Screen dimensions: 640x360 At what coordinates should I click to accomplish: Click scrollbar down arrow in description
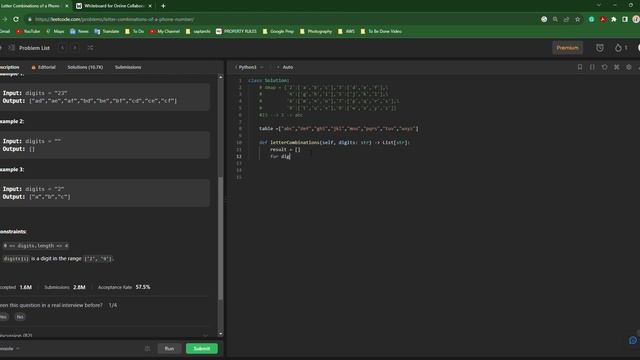[220, 334]
